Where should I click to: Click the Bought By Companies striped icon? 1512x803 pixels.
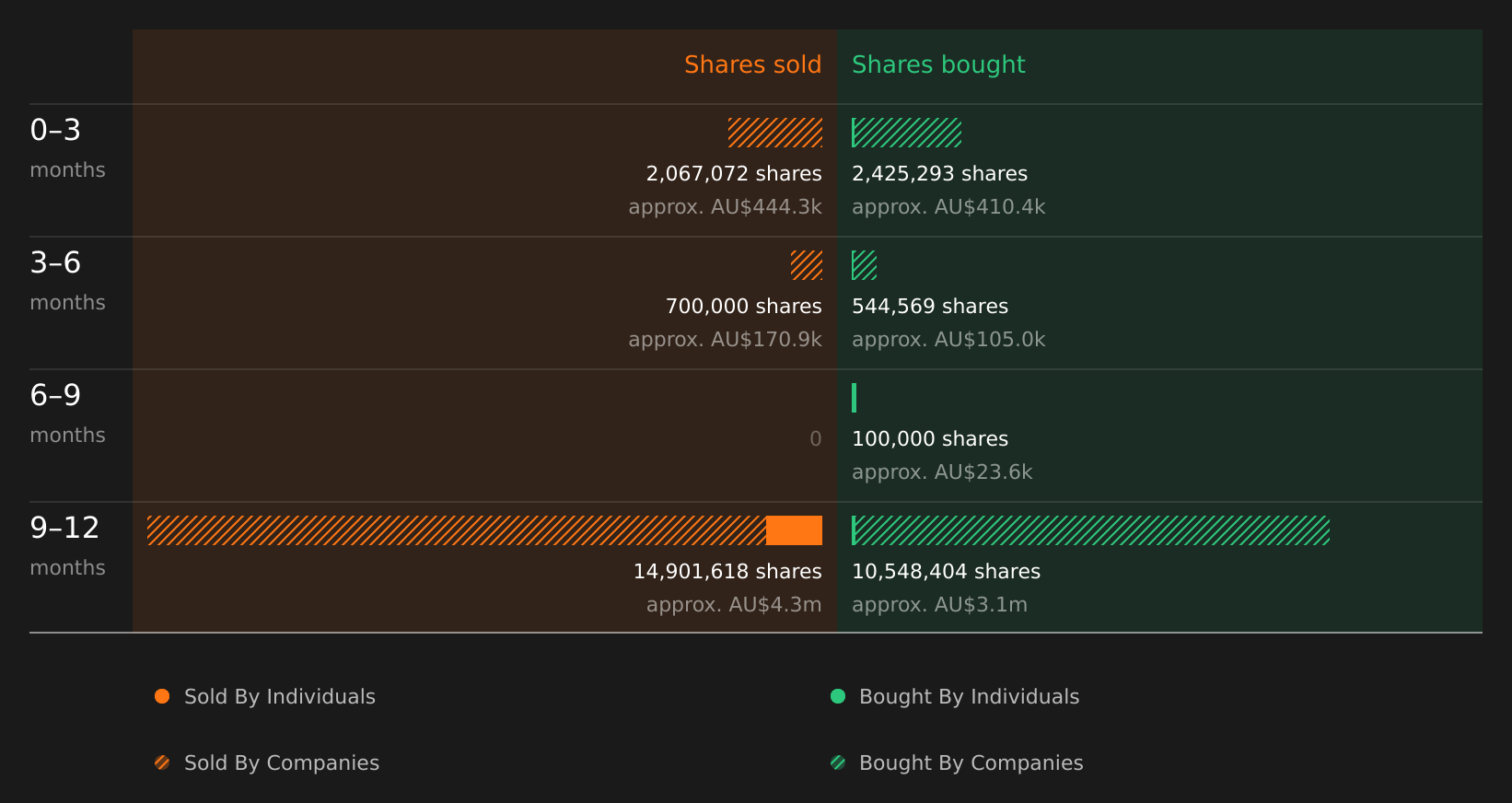838,762
